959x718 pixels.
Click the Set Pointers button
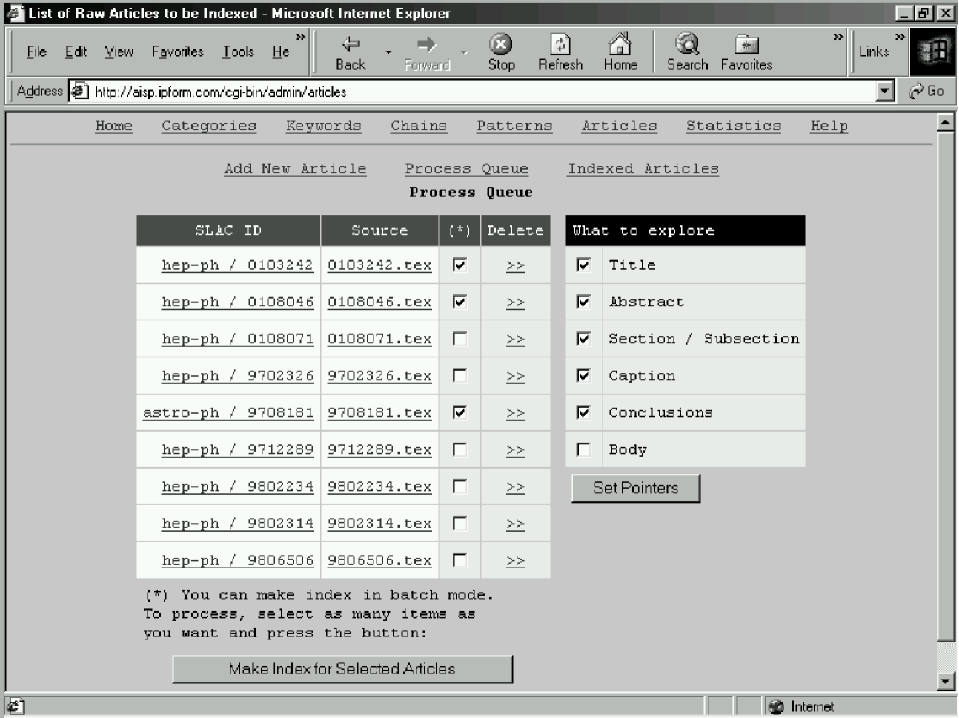pyautogui.click(x=635, y=488)
